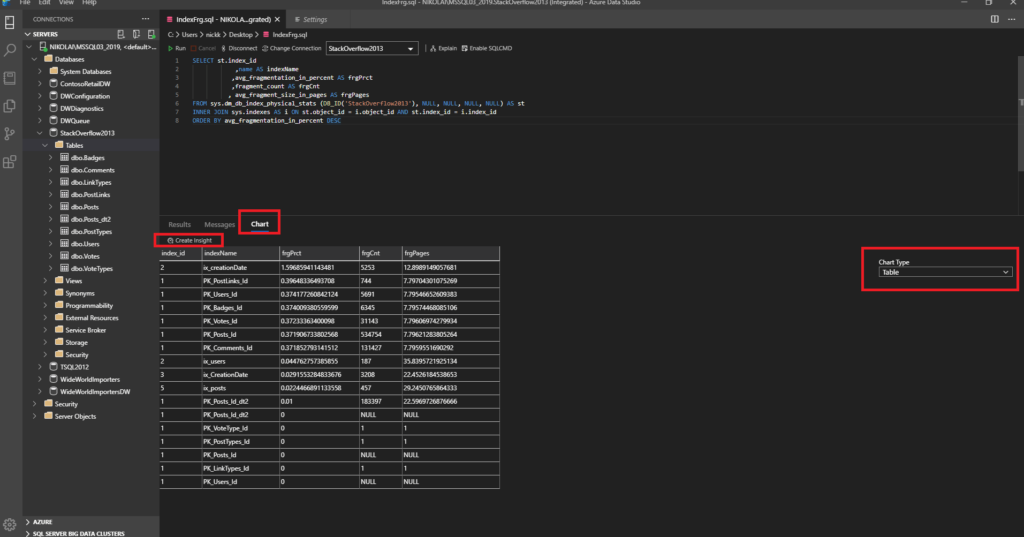Click the editor vertical scrollbar

point(1020,114)
